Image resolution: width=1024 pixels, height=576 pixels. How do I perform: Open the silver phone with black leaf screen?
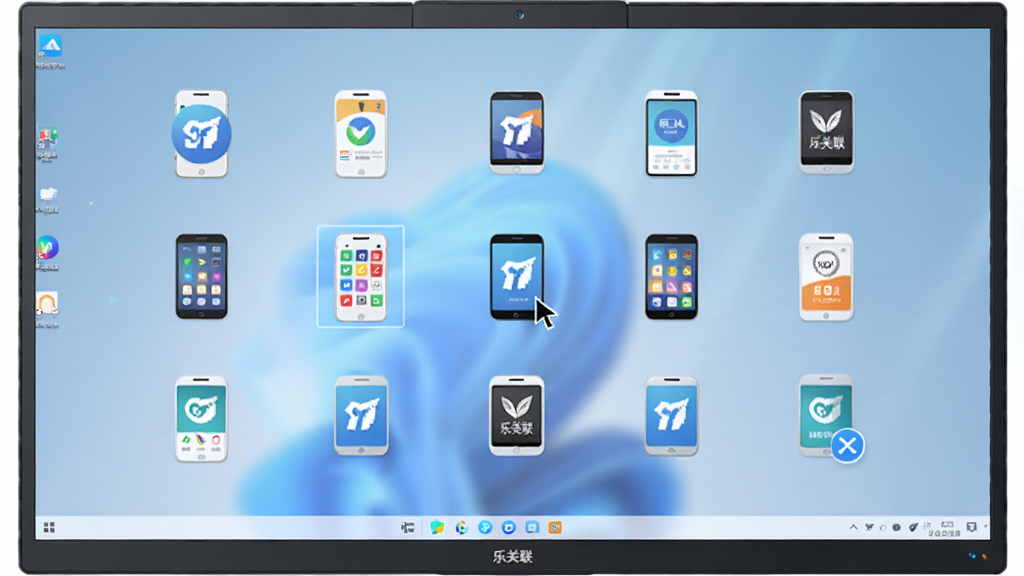517,416
